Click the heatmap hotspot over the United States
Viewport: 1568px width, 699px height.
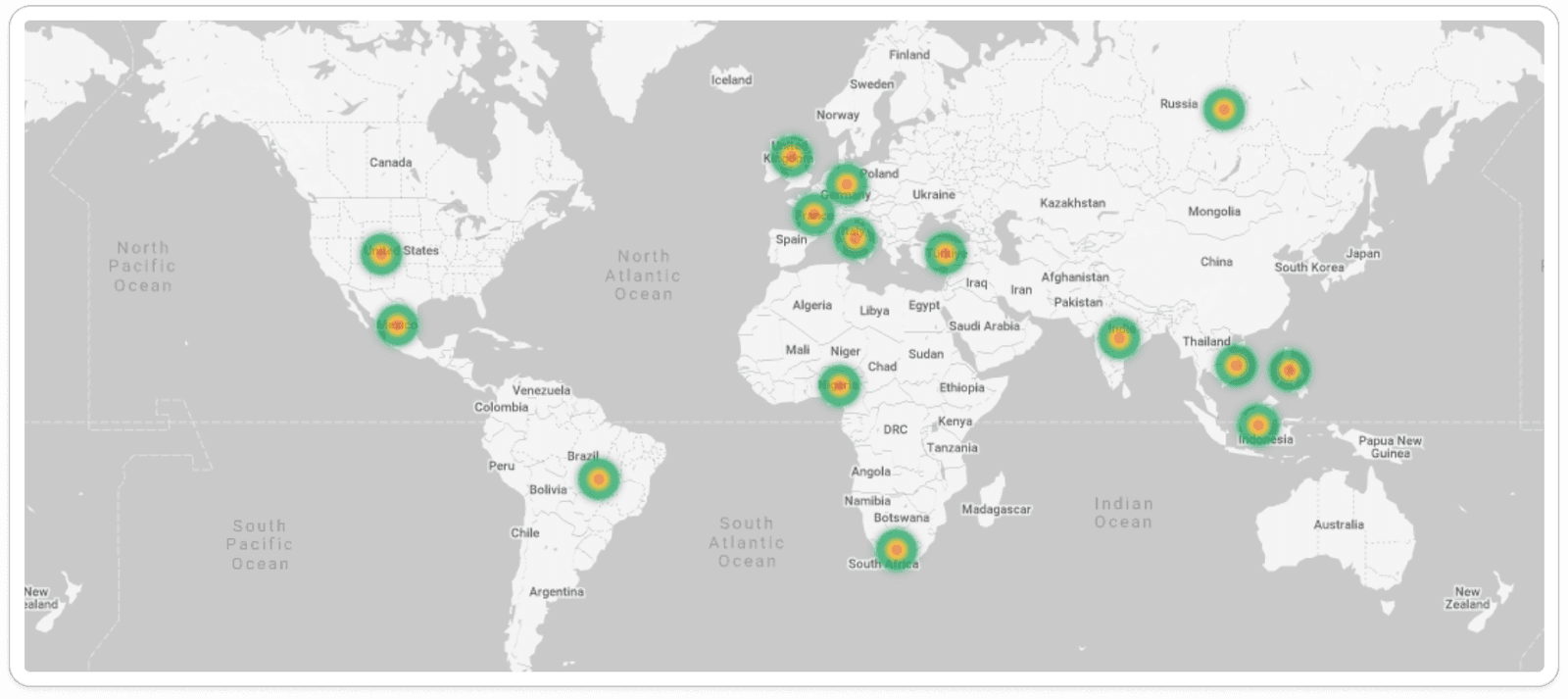point(381,254)
